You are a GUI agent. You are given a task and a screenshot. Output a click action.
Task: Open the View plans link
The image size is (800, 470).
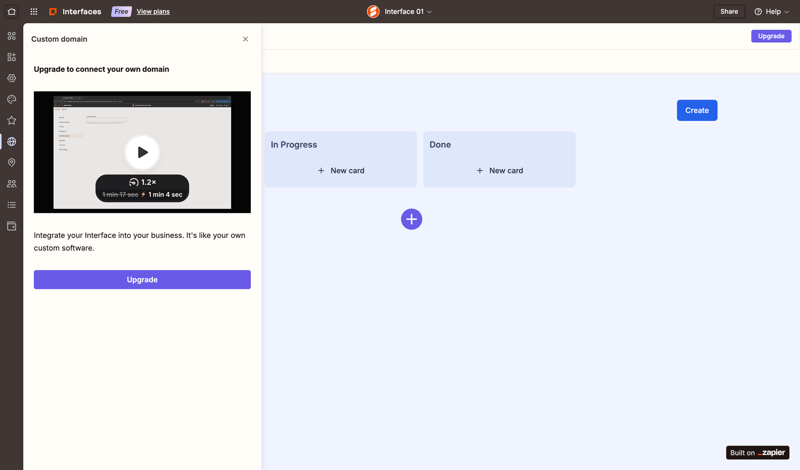tap(153, 11)
